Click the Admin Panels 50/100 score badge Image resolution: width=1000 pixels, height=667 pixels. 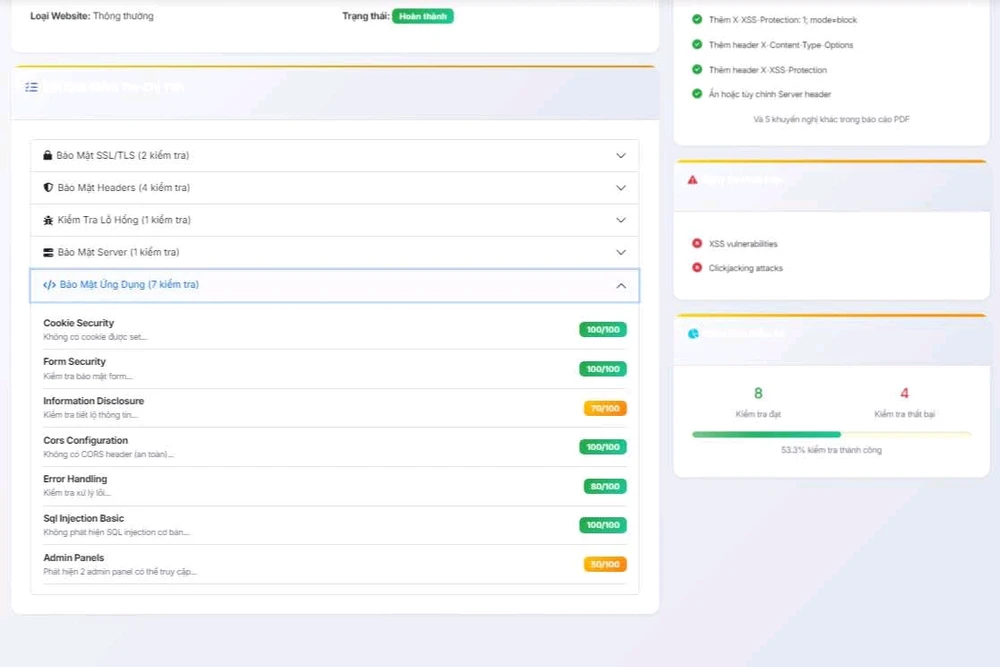[605, 564]
